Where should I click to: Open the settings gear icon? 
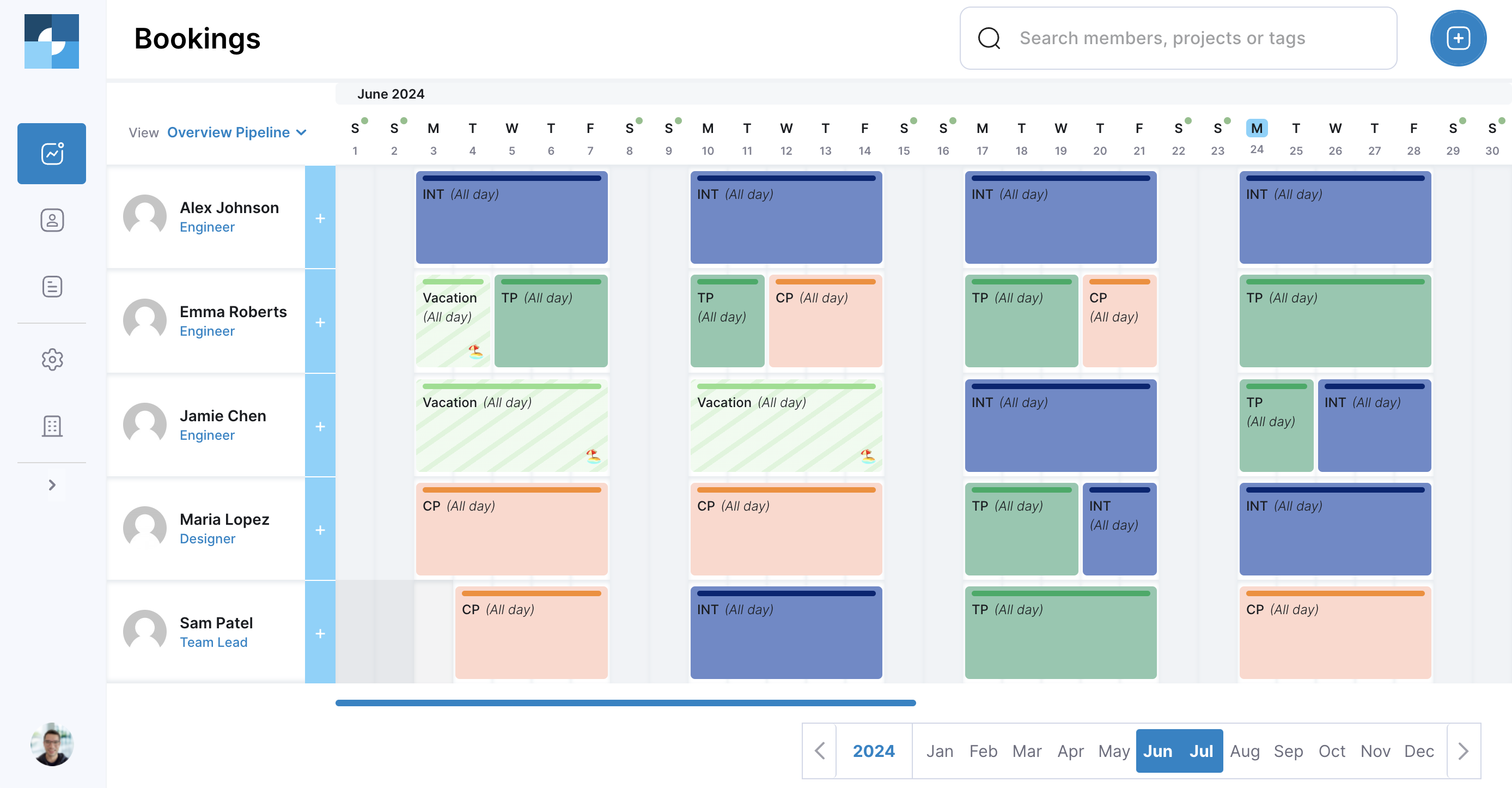coord(52,359)
